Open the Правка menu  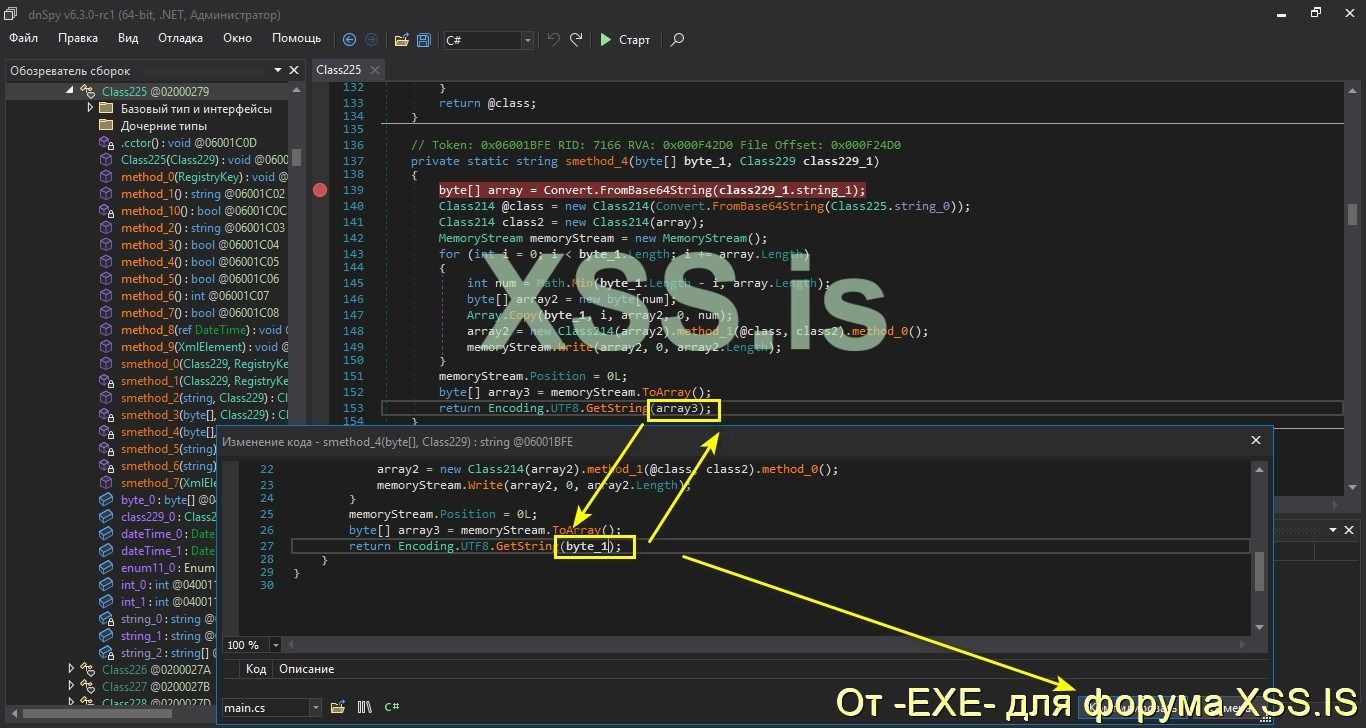78,38
